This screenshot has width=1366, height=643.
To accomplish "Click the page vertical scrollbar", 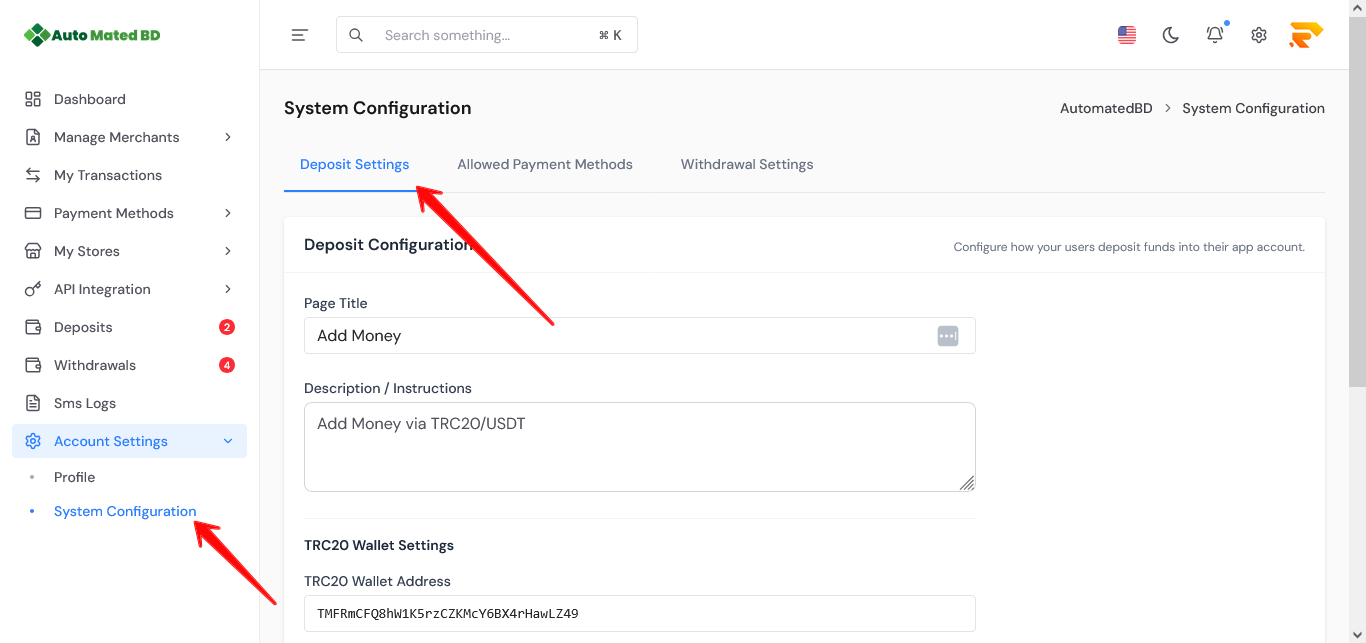I will tap(1357, 200).
